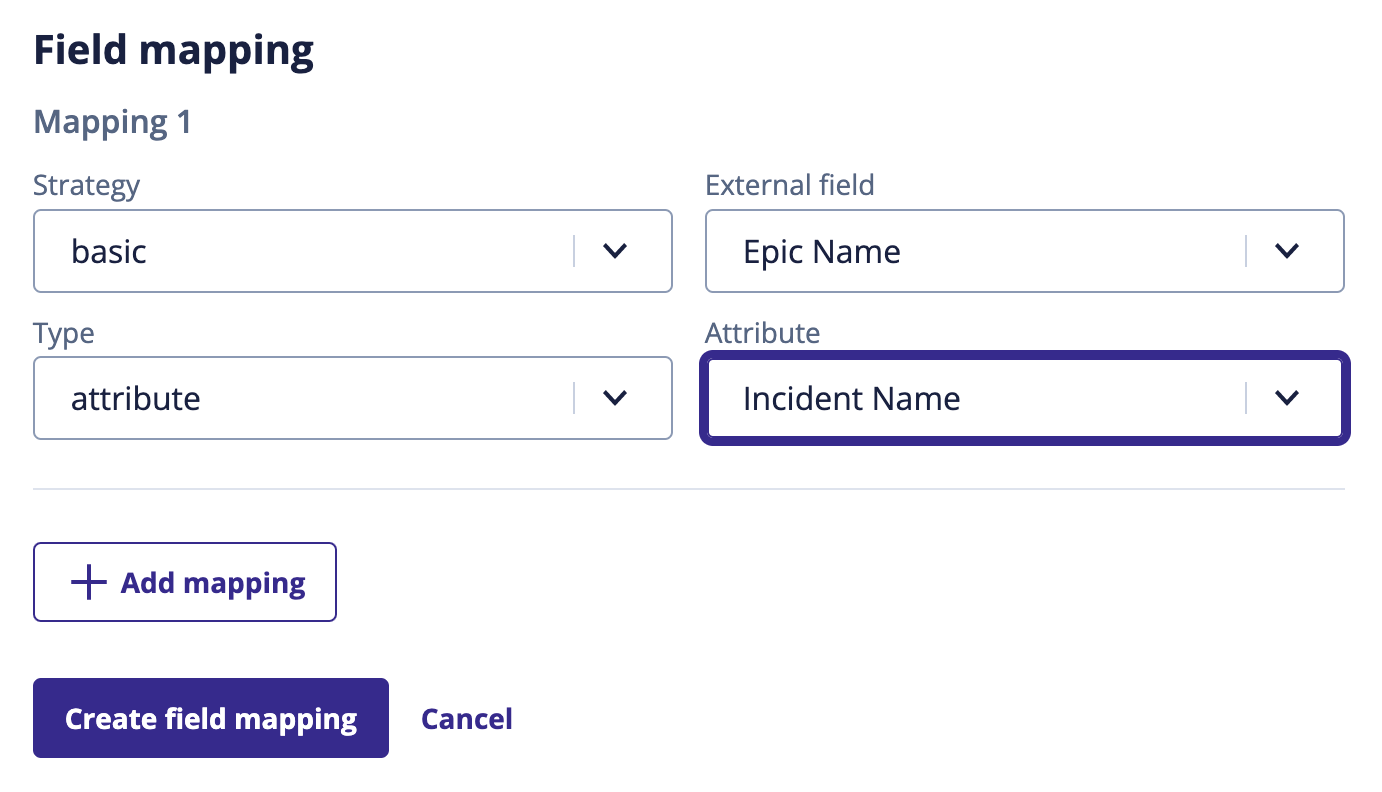1382x792 pixels.
Task: Open the Type dropdown showing attribute
Action: pos(300,398)
